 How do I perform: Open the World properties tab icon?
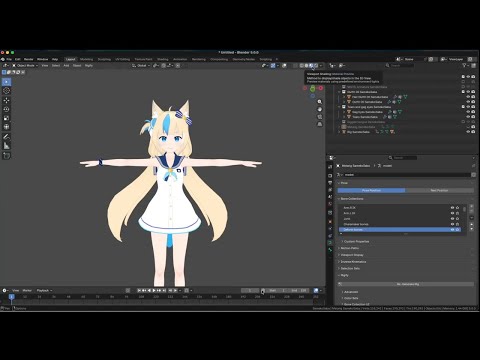[330, 204]
